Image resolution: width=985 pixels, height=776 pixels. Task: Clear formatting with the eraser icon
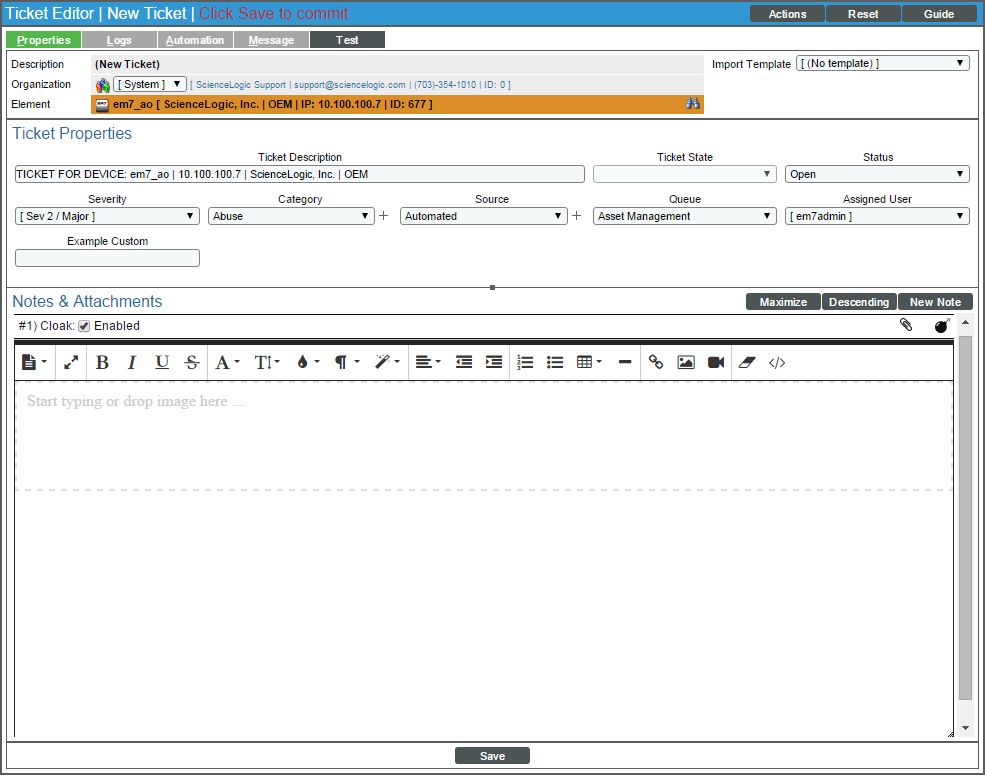tap(747, 362)
